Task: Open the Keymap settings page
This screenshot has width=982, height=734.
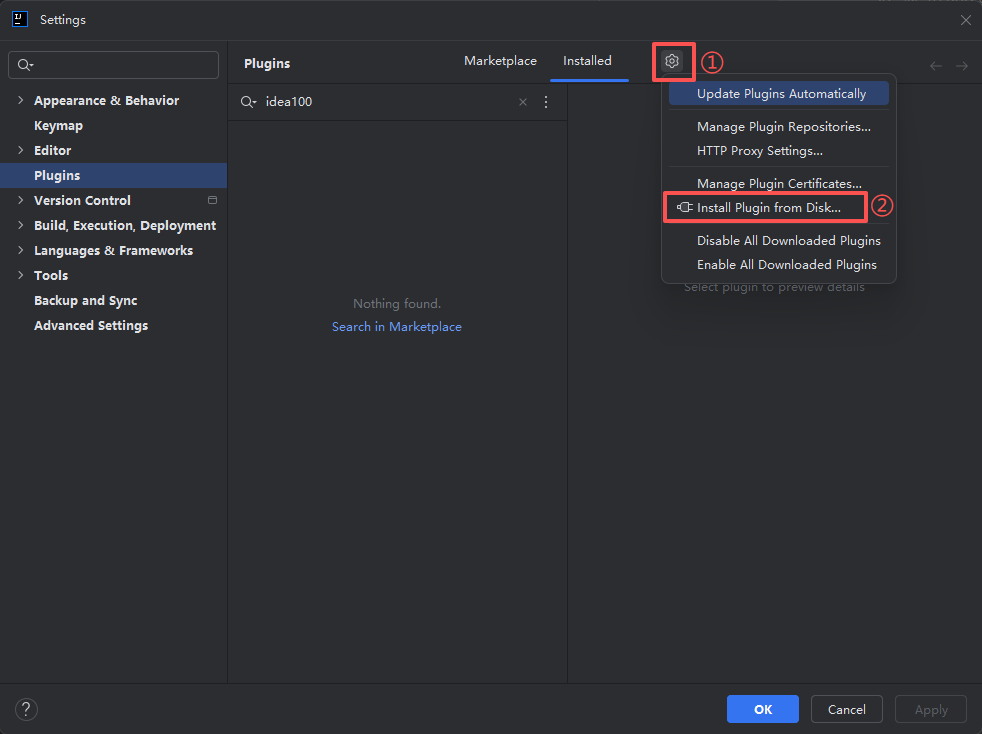Action: coord(58,126)
